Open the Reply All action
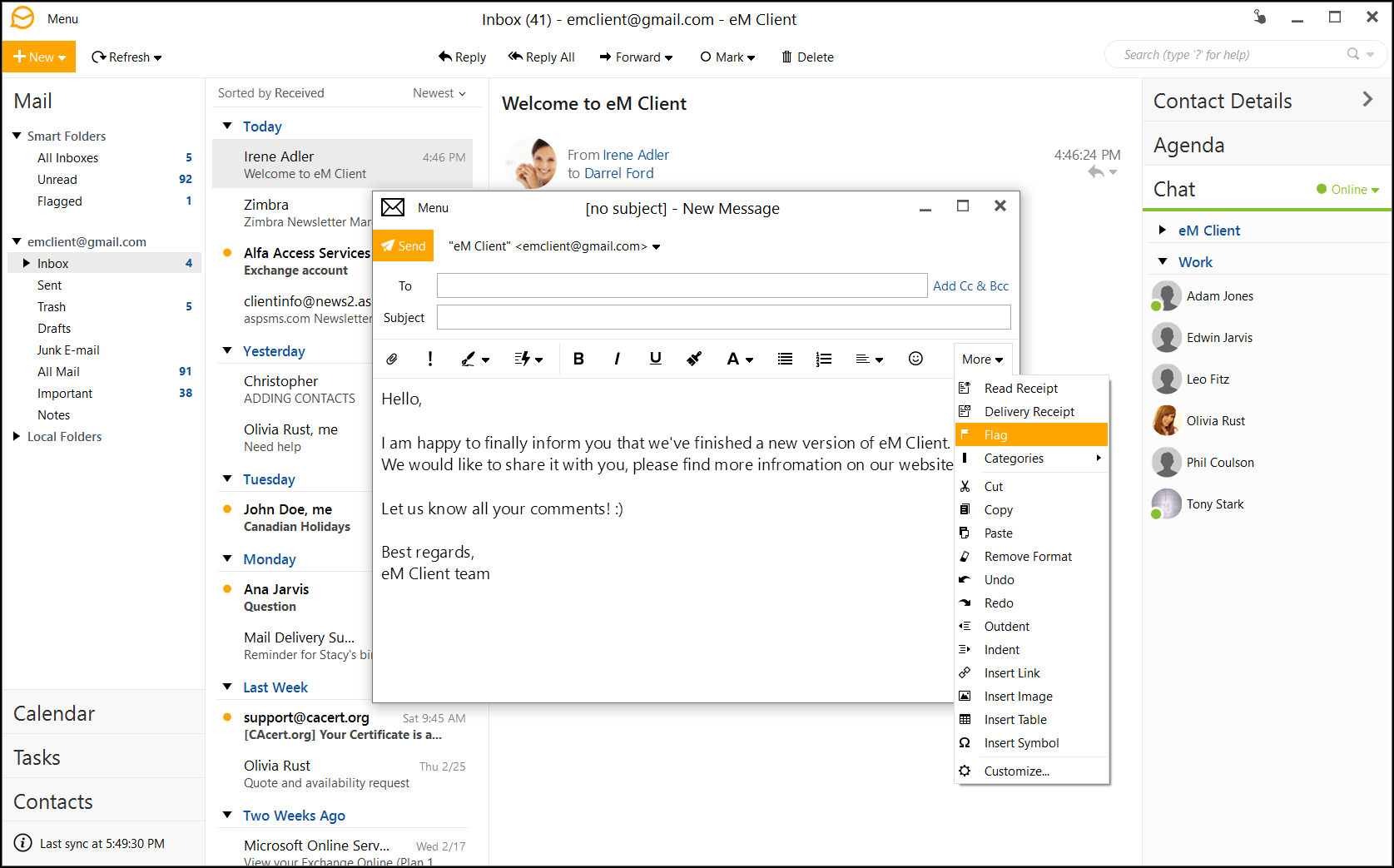 (x=542, y=57)
